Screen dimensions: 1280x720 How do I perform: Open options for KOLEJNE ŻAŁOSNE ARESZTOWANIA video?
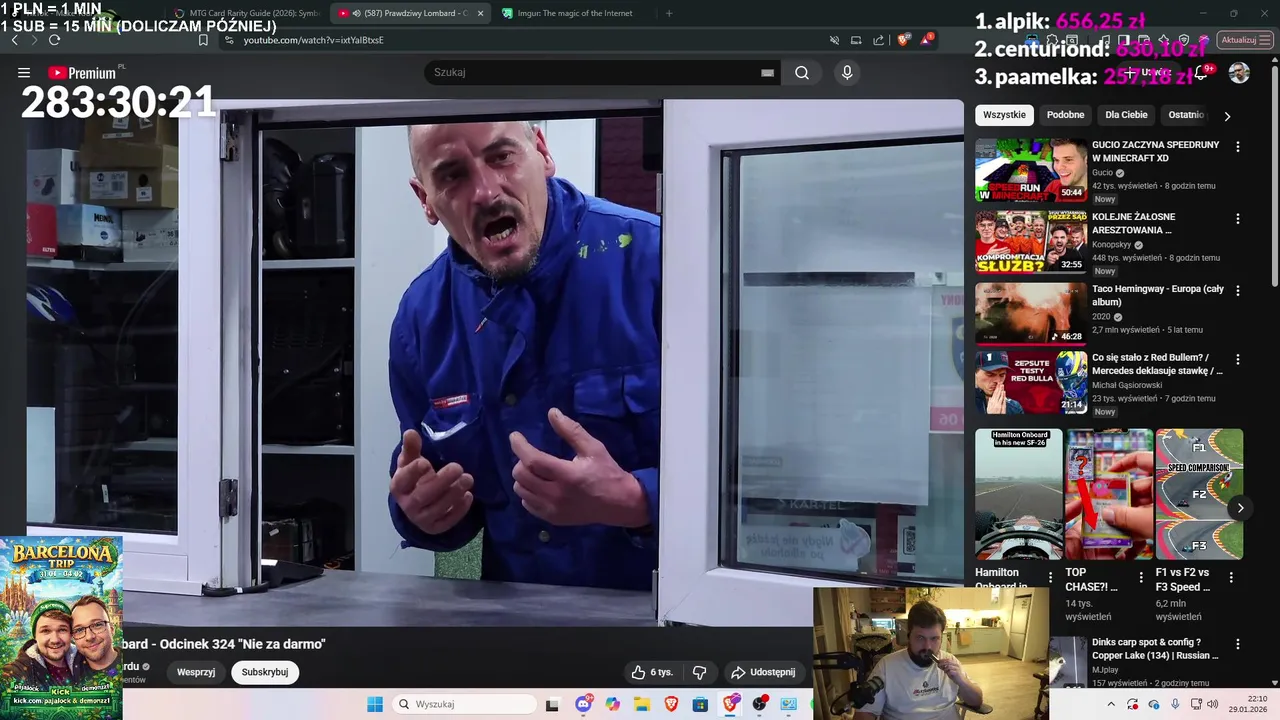pyautogui.click(x=1238, y=218)
